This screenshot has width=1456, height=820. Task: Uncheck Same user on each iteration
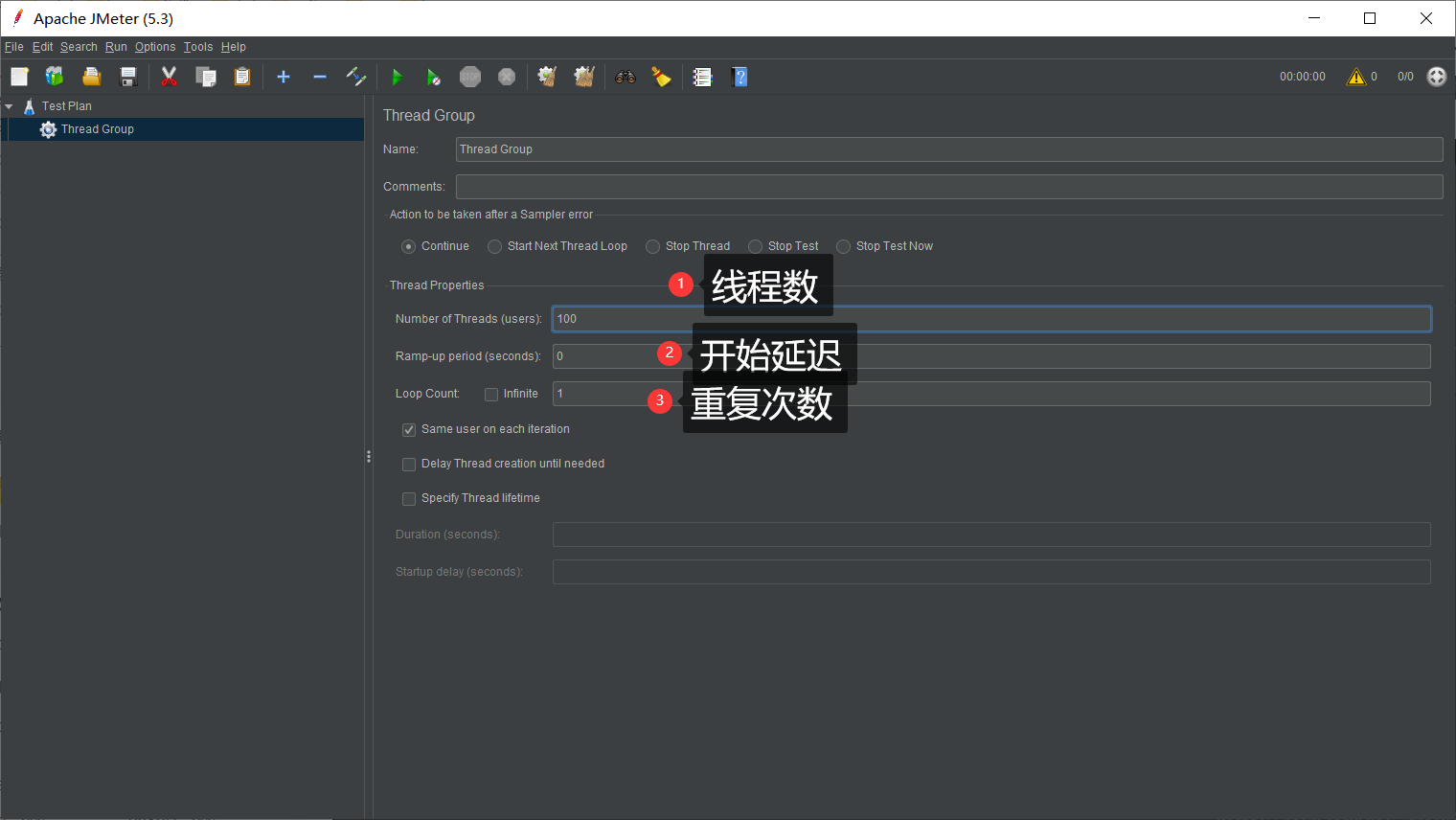click(x=409, y=429)
